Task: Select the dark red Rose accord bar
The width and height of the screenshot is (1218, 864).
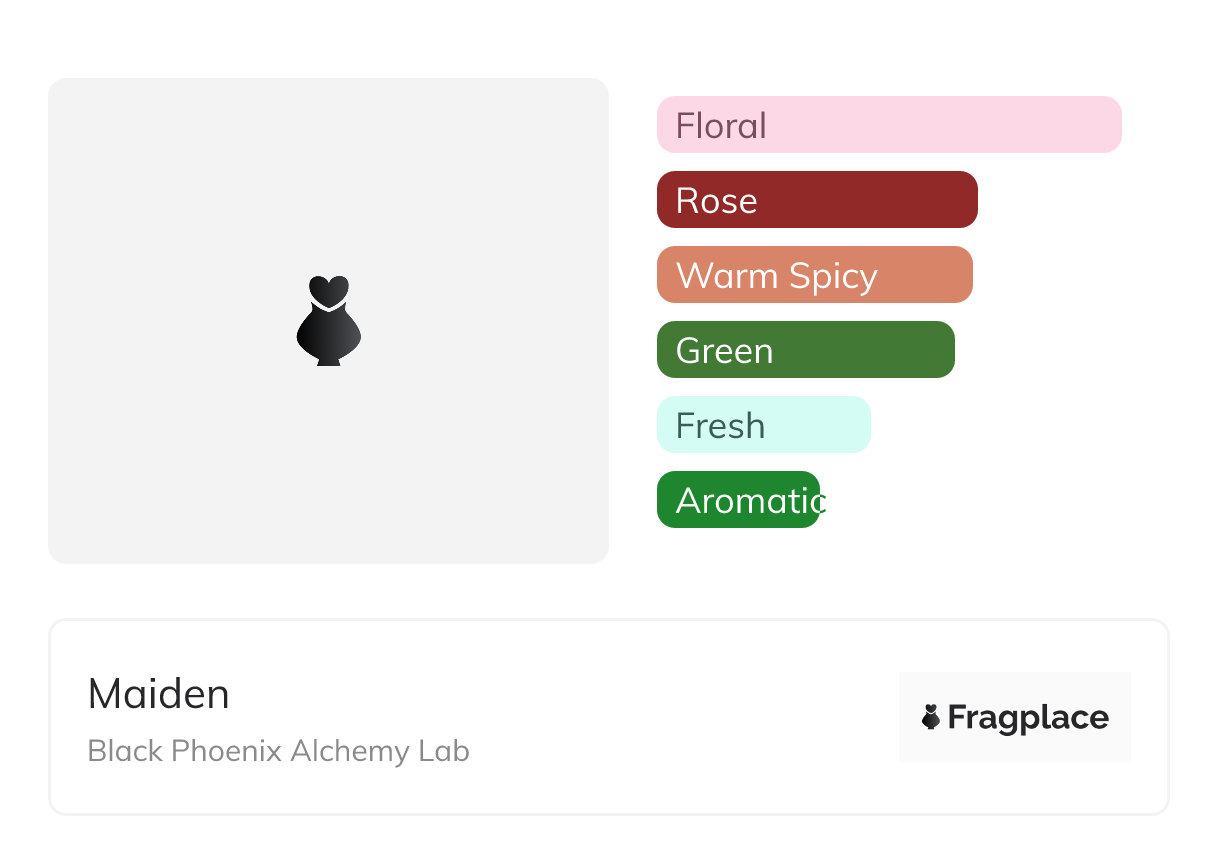Action: pos(816,200)
